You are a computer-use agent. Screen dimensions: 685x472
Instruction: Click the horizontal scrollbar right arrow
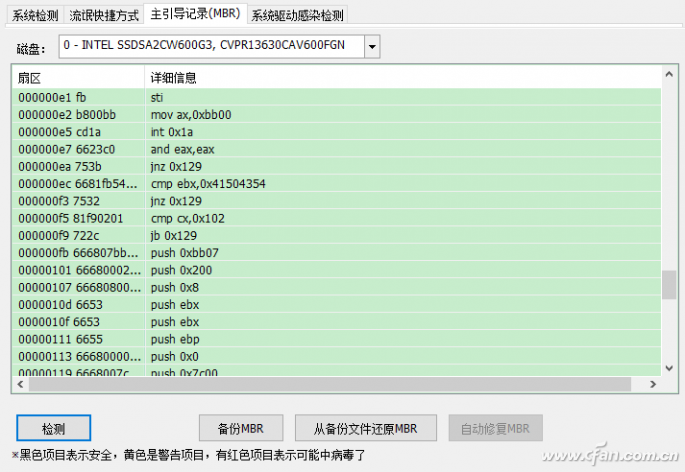tap(653, 384)
